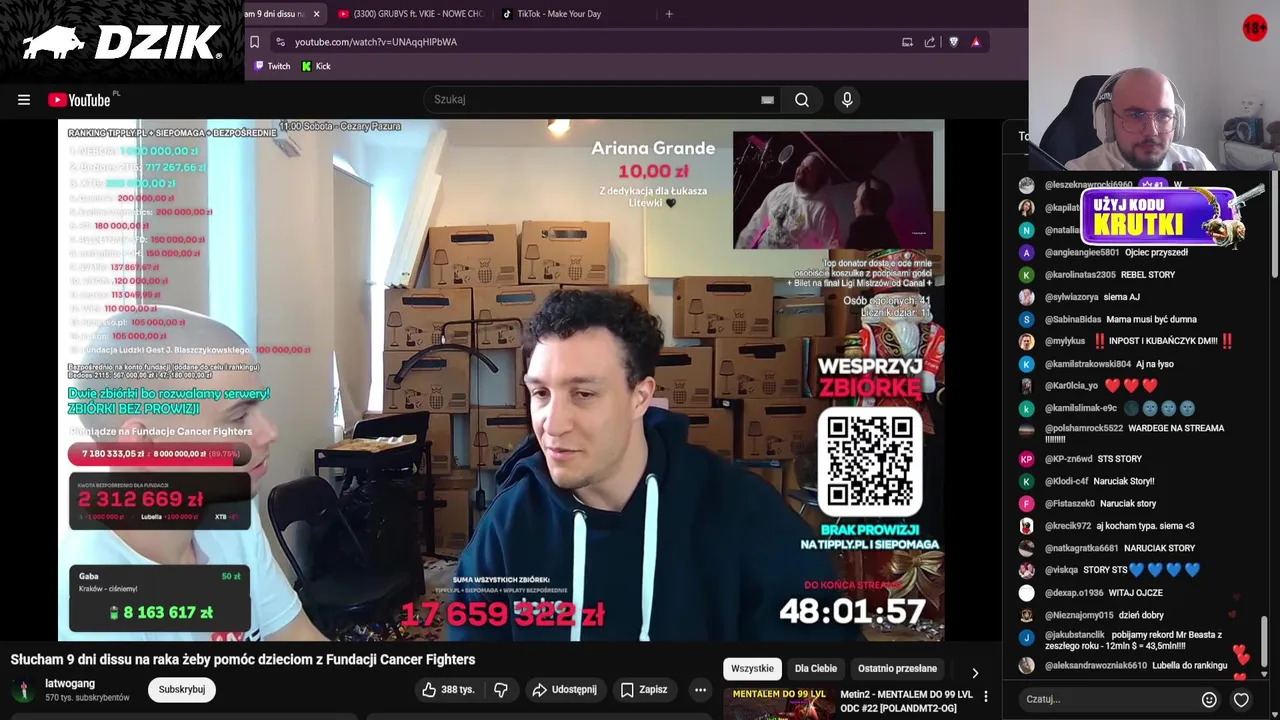The image size is (1280, 720).
Task: Click the WESPRZYJ ZBIÓRKĘ QR code
Action: (870, 461)
